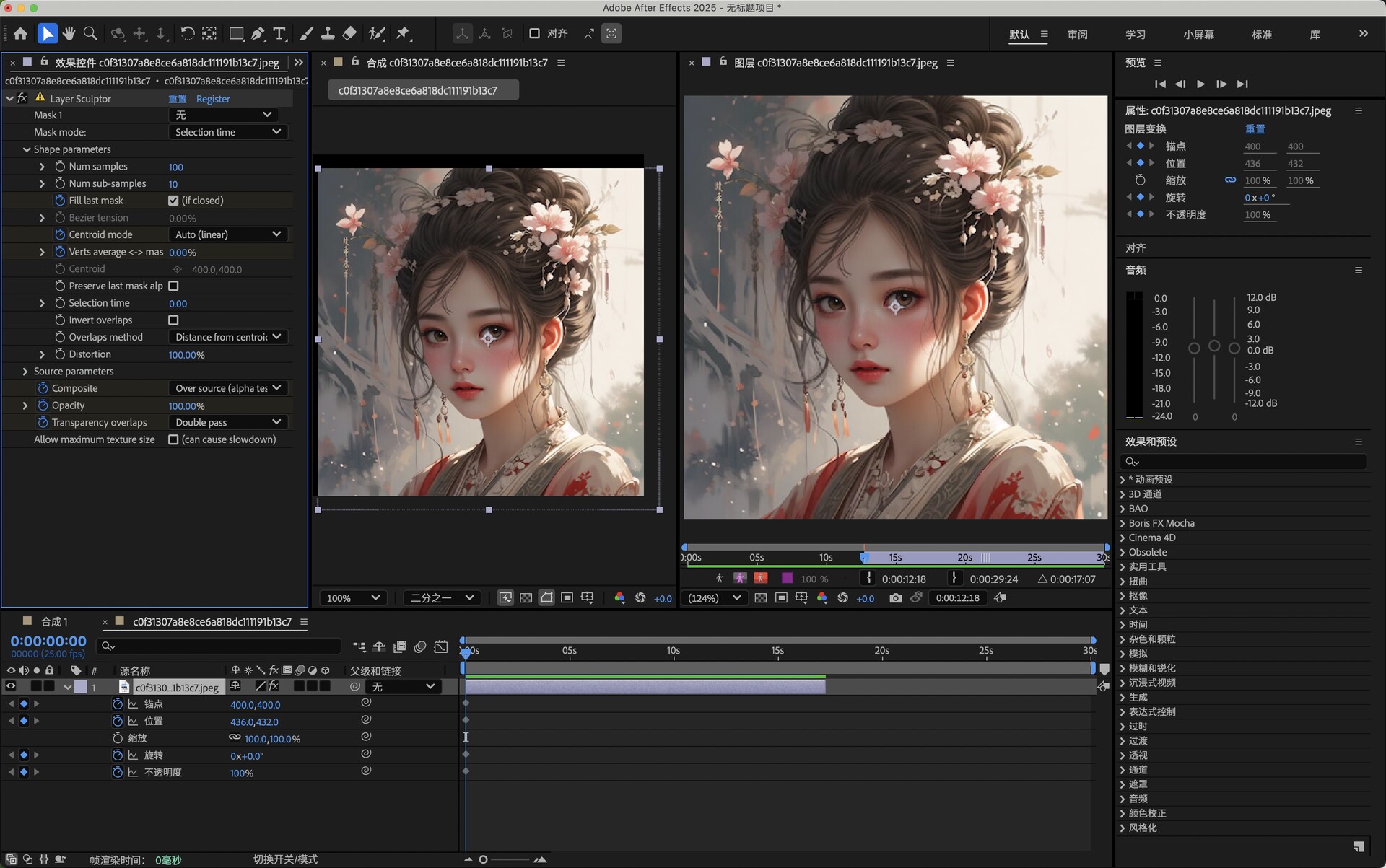Viewport: 1386px width, 868px height.
Task: Open Centroid mode Auto (linear) dropdown
Action: pyautogui.click(x=228, y=234)
